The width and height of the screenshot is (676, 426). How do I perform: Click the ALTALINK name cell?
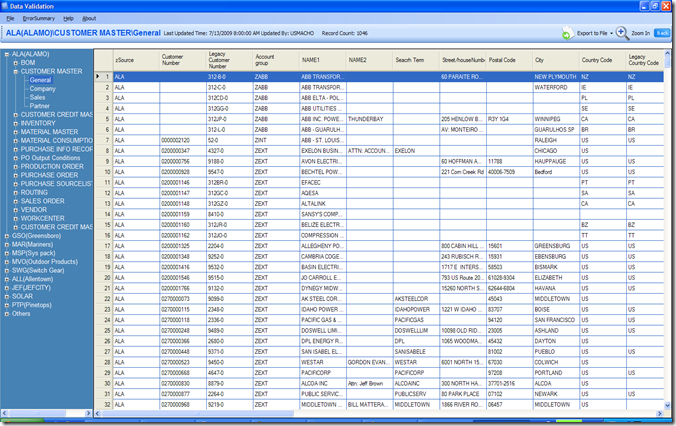(x=322, y=204)
